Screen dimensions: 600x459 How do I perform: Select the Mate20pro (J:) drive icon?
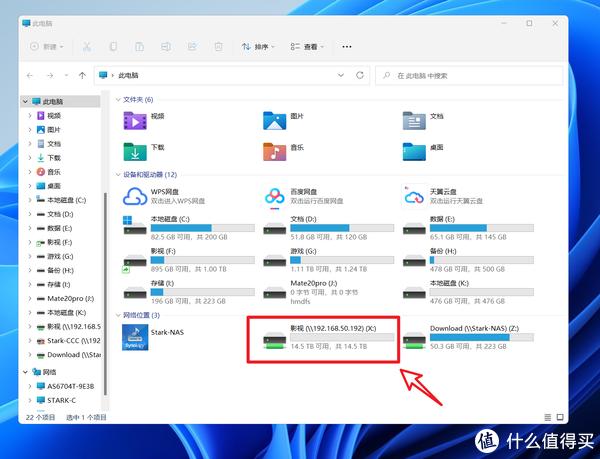click(274, 293)
